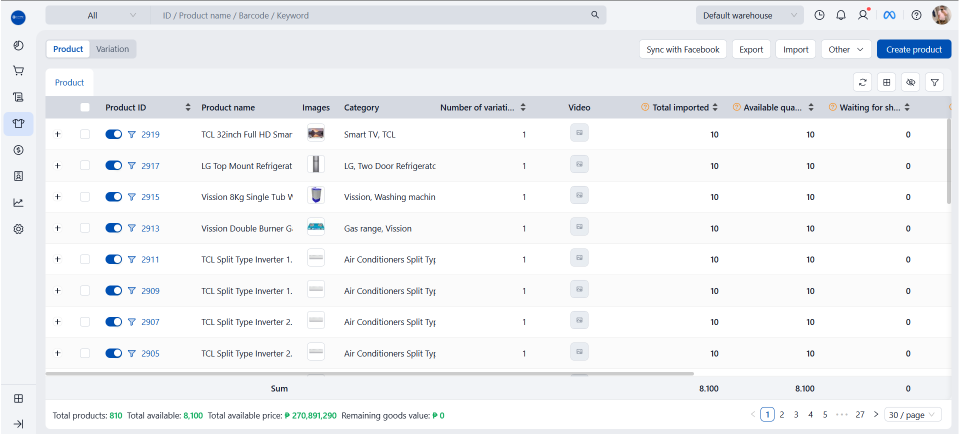Toggle hidden columns eye icon
Image resolution: width=959 pixels, height=434 pixels.
tap(910, 82)
